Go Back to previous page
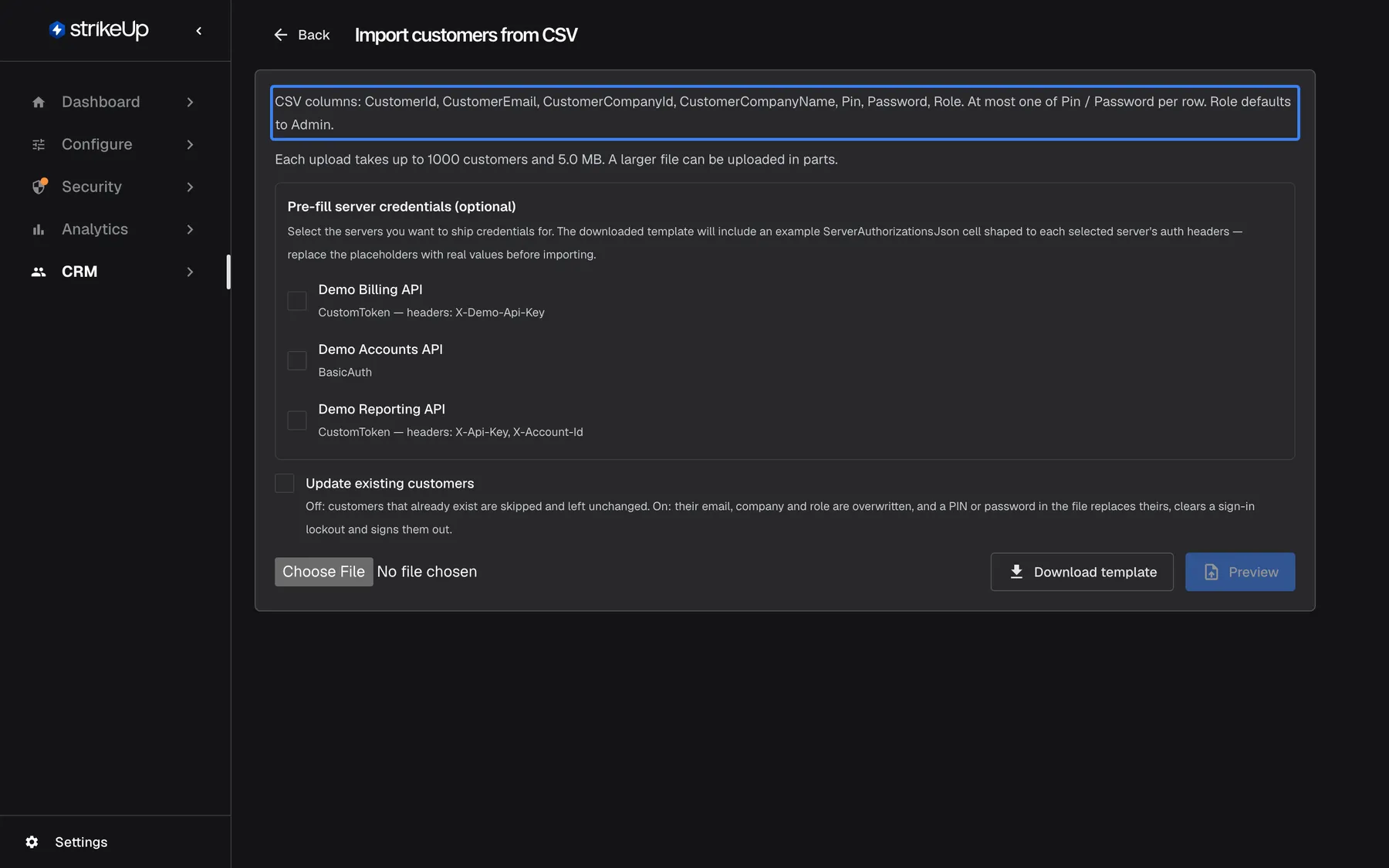Screen dimensions: 1389x868 click(x=302, y=35)
